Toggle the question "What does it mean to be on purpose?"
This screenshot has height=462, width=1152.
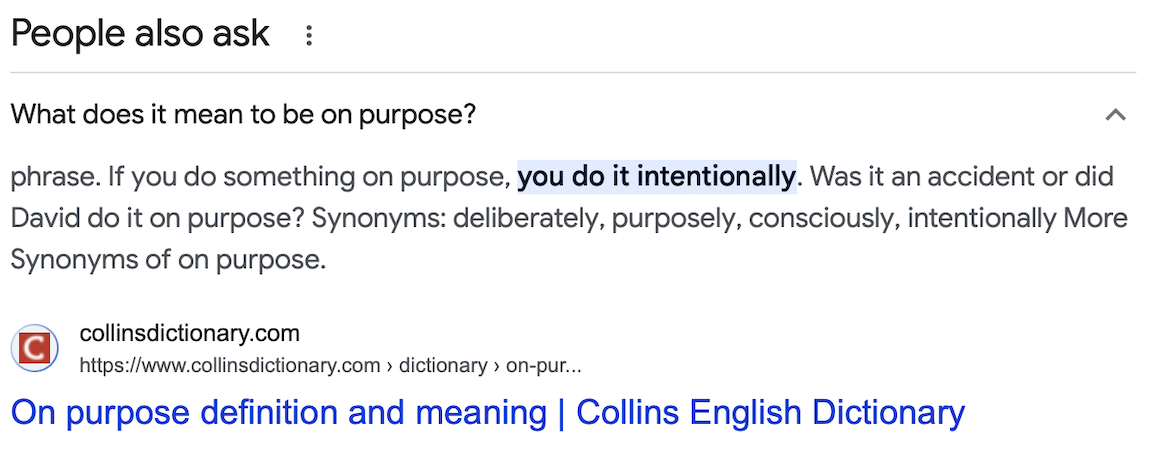pyautogui.click(x=243, y=115)
